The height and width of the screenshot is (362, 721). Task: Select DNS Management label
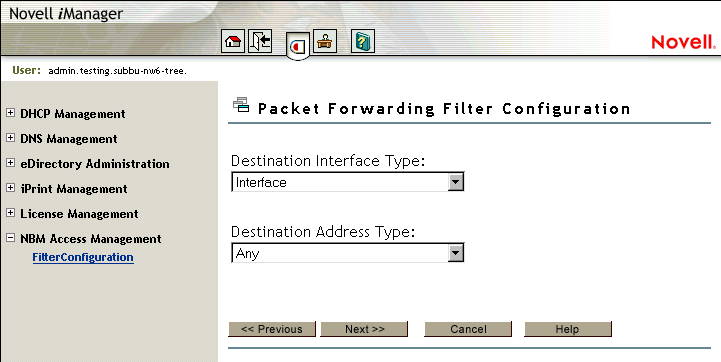[x=69, y=138]
